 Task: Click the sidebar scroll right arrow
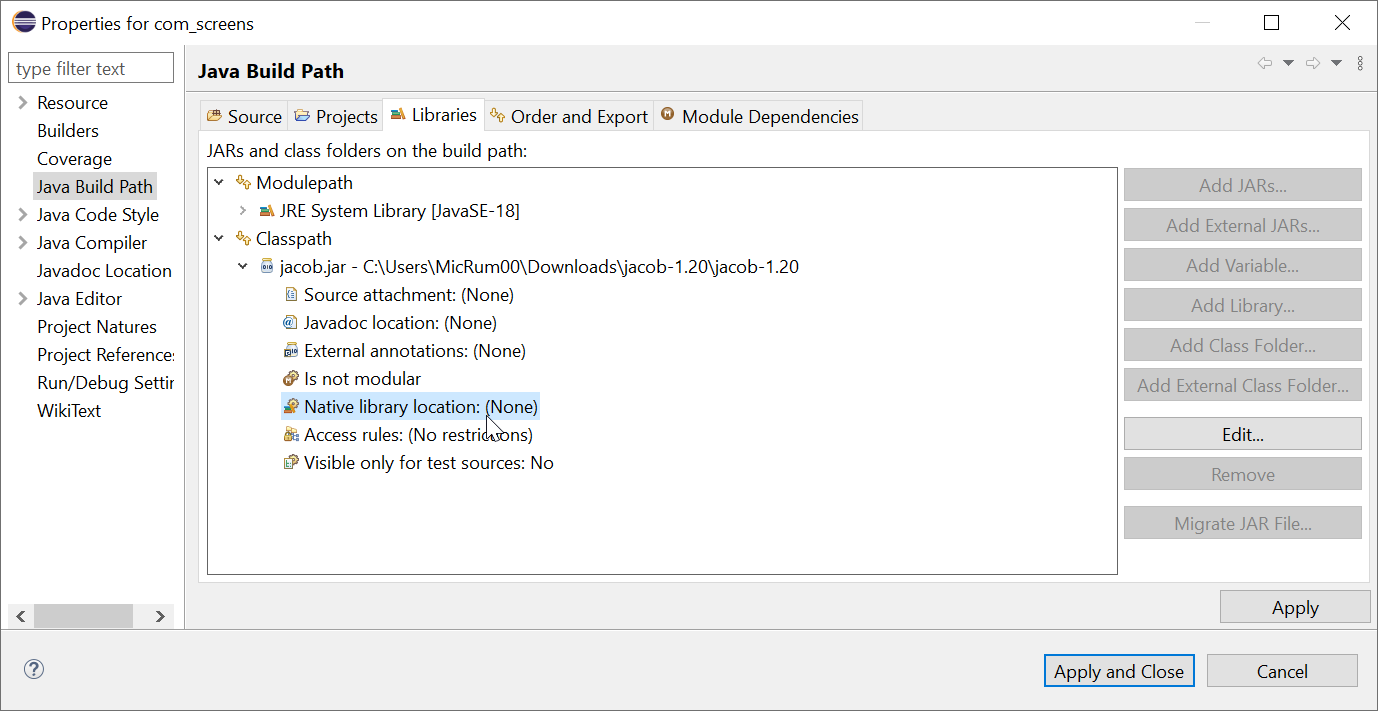(160, 616)
